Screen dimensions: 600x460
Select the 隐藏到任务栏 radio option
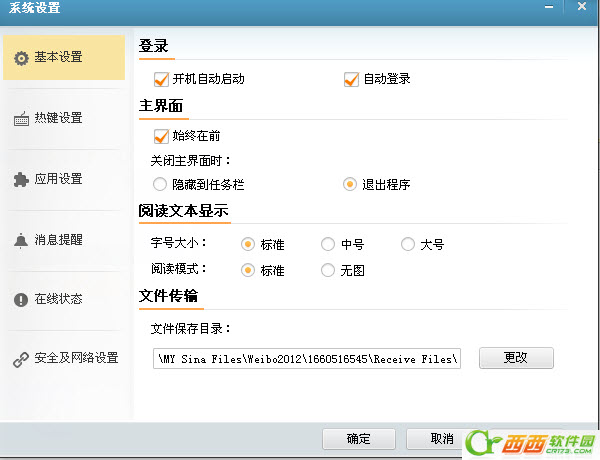(x=160, y=184)
